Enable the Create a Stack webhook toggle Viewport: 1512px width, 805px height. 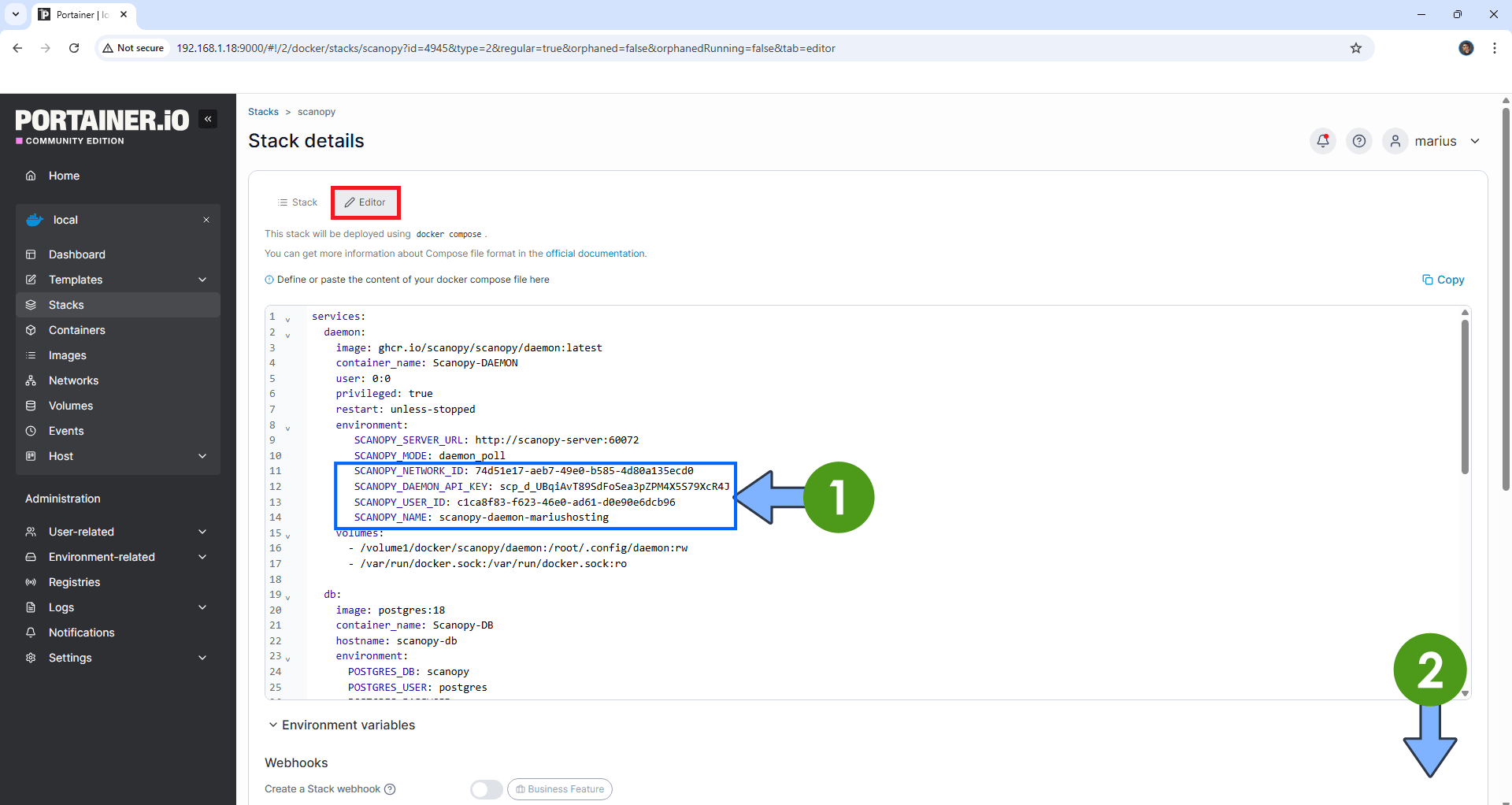486,789
